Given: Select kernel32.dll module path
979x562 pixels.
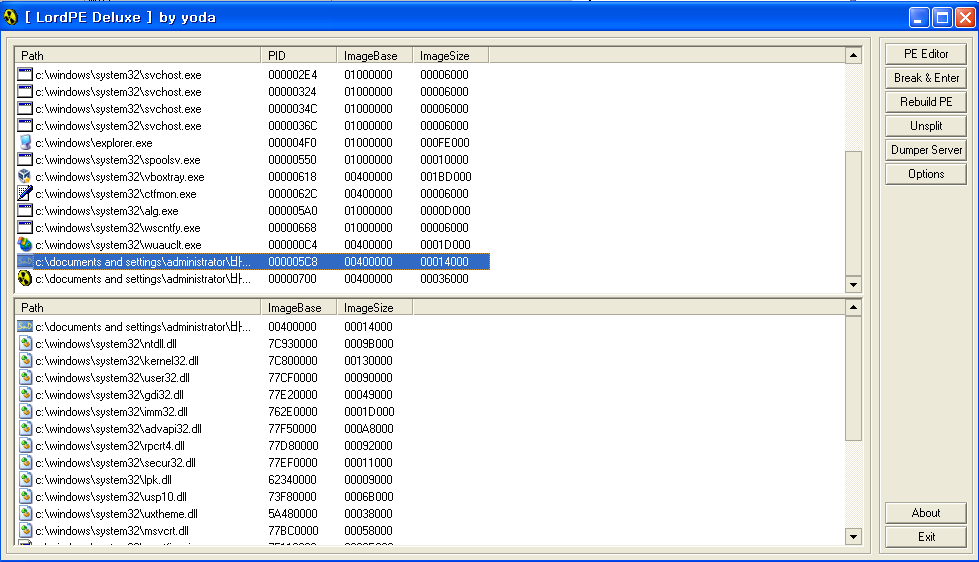Looking at the screenshot, I should pos(117,361).
